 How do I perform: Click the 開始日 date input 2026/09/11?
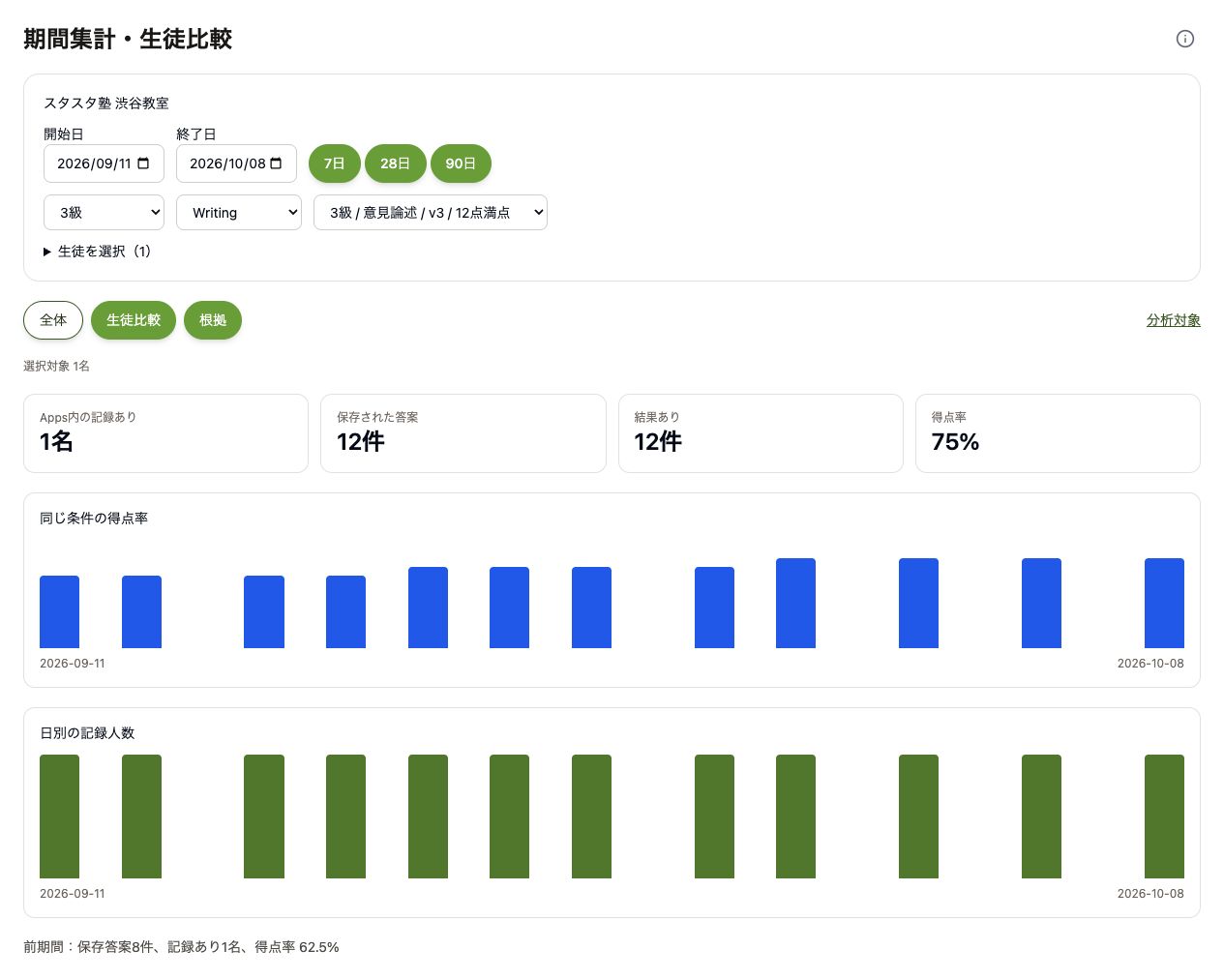(104, 163)
